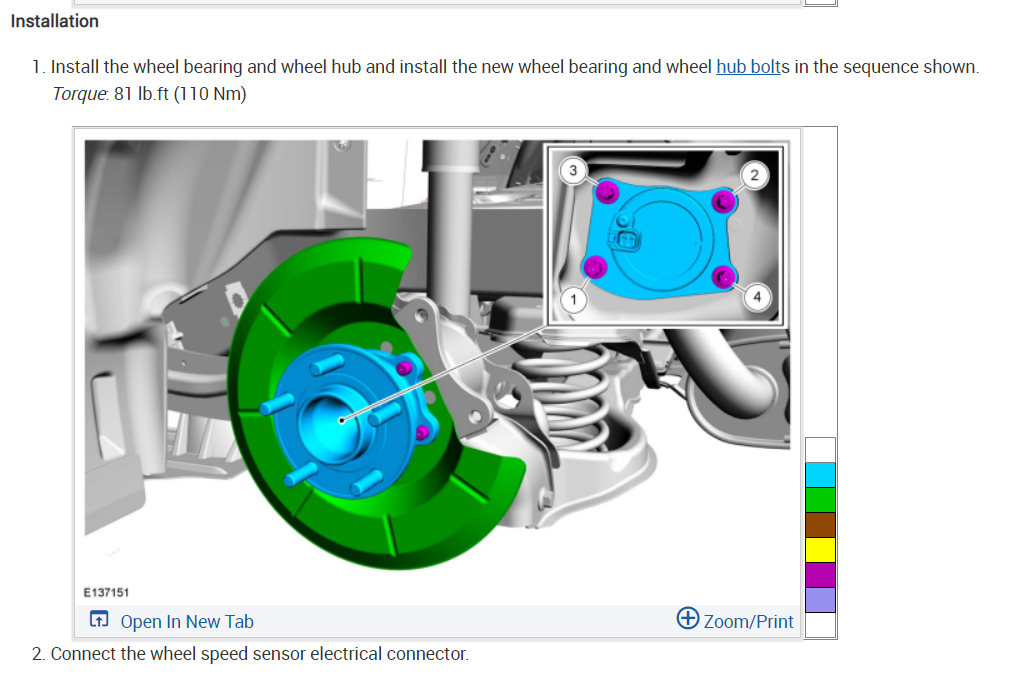Click the plus circle Zoom/Print icon
1022x682 pixels.
coord(688,618)
